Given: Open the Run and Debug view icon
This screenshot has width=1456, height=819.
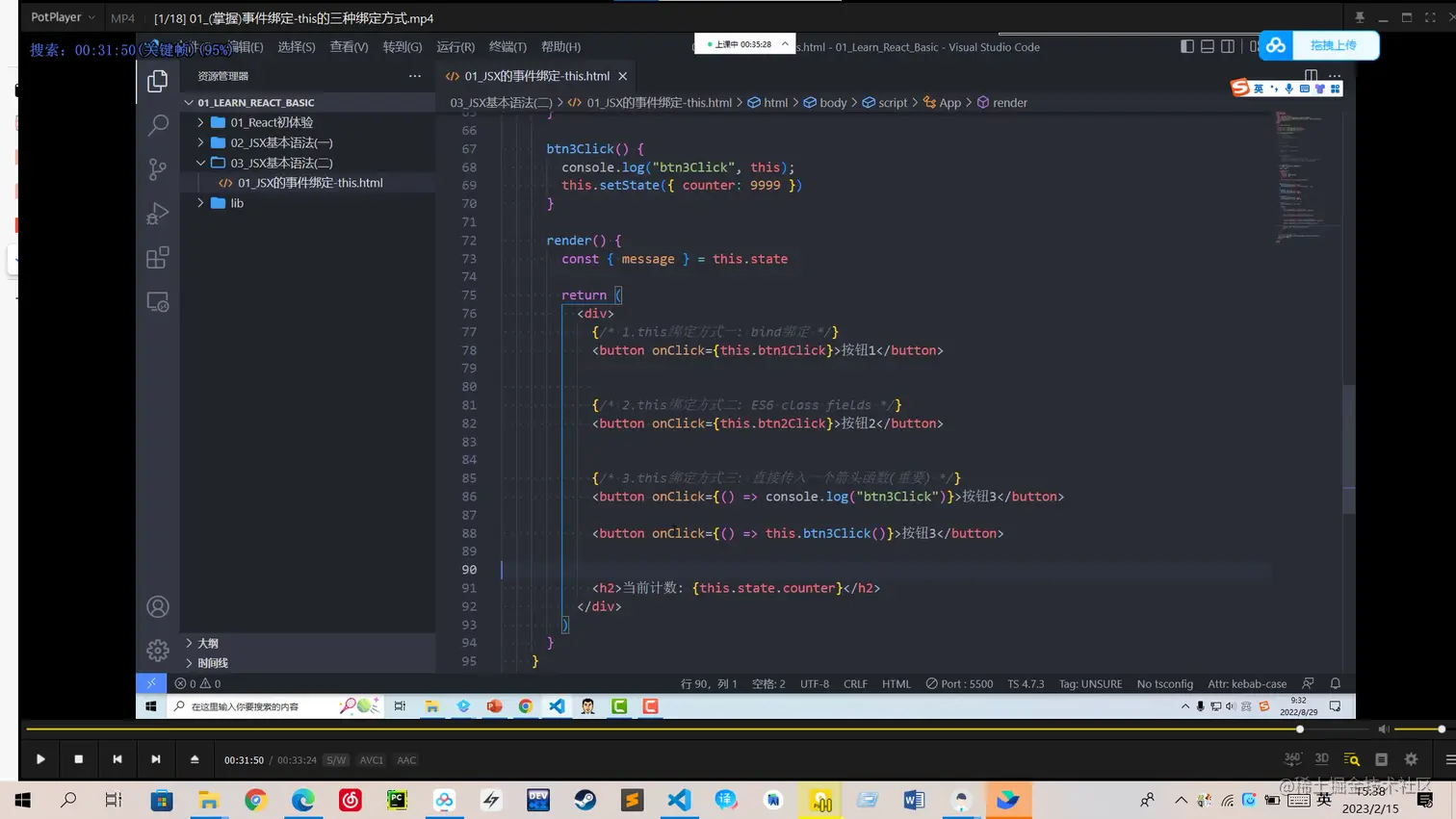Looking at the screenshot, I should coord(158,214).
